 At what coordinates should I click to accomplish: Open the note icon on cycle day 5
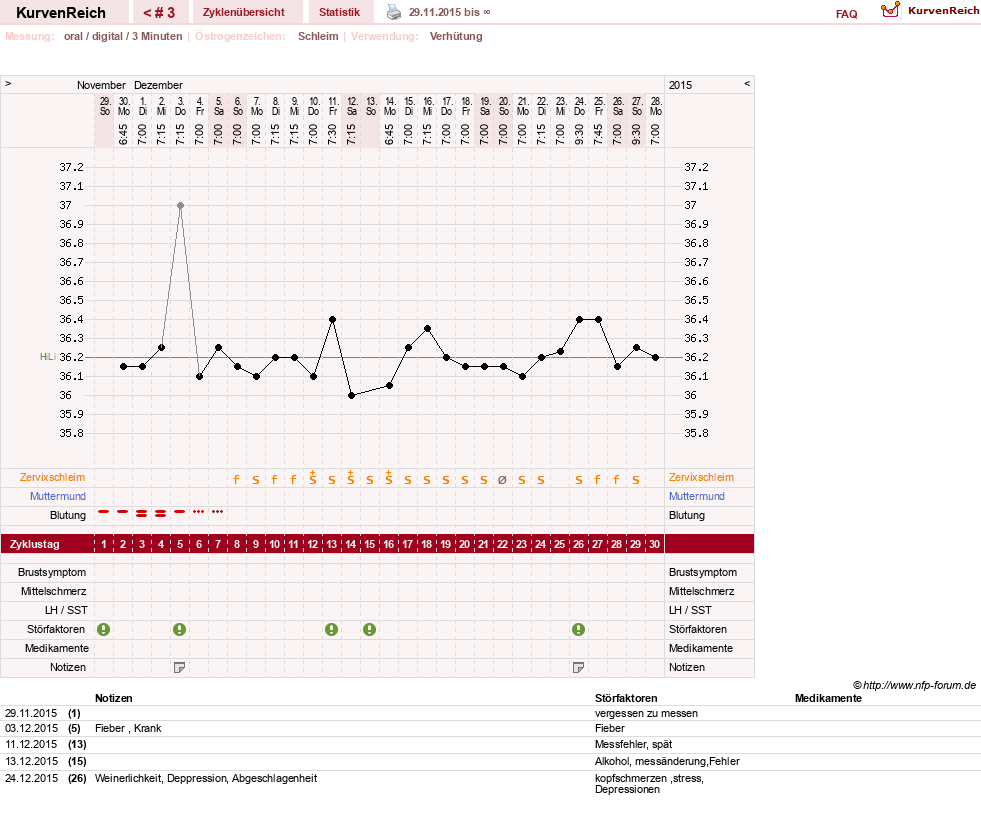180,668
